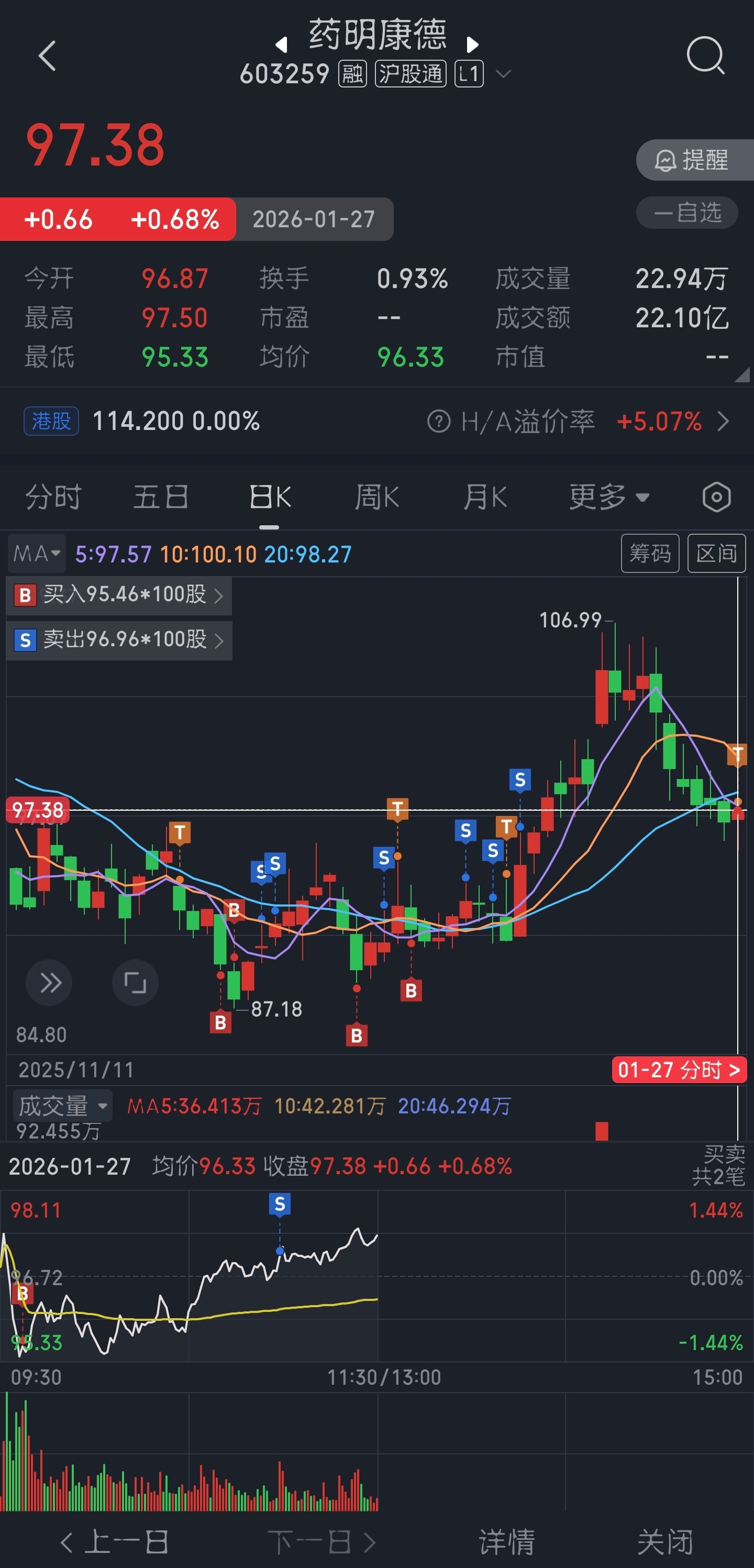
Task: Tap 关闭 to close intraday panel
Action: (x=664, y=1543)
